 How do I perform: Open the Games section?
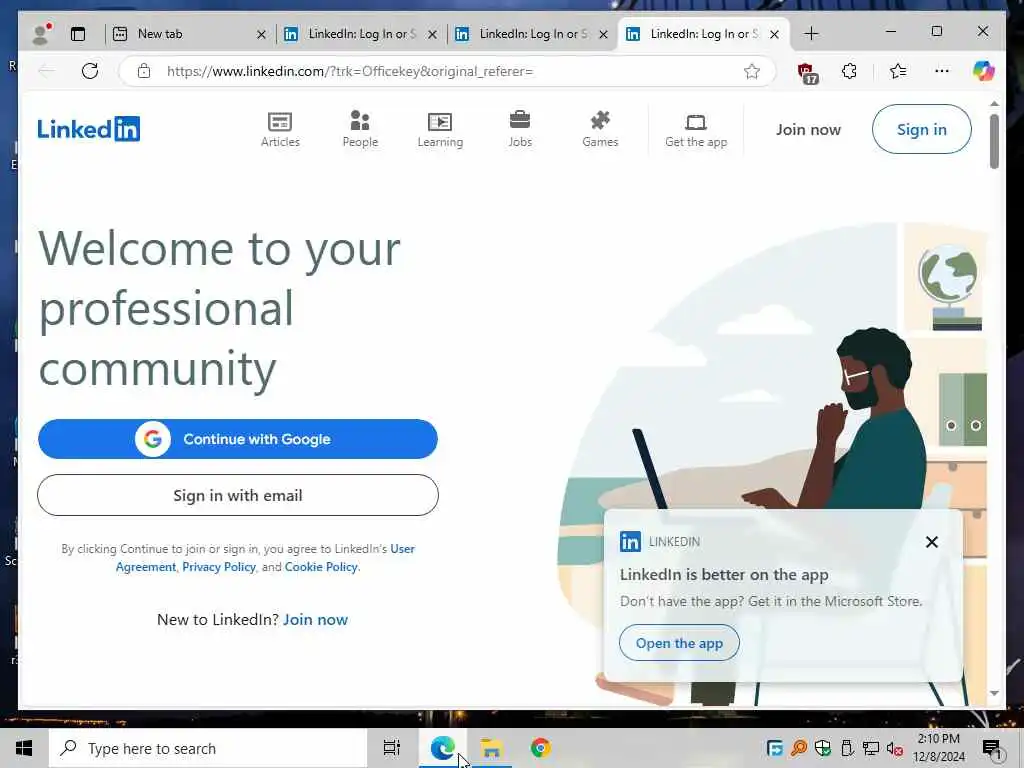[x=600, y=129]
